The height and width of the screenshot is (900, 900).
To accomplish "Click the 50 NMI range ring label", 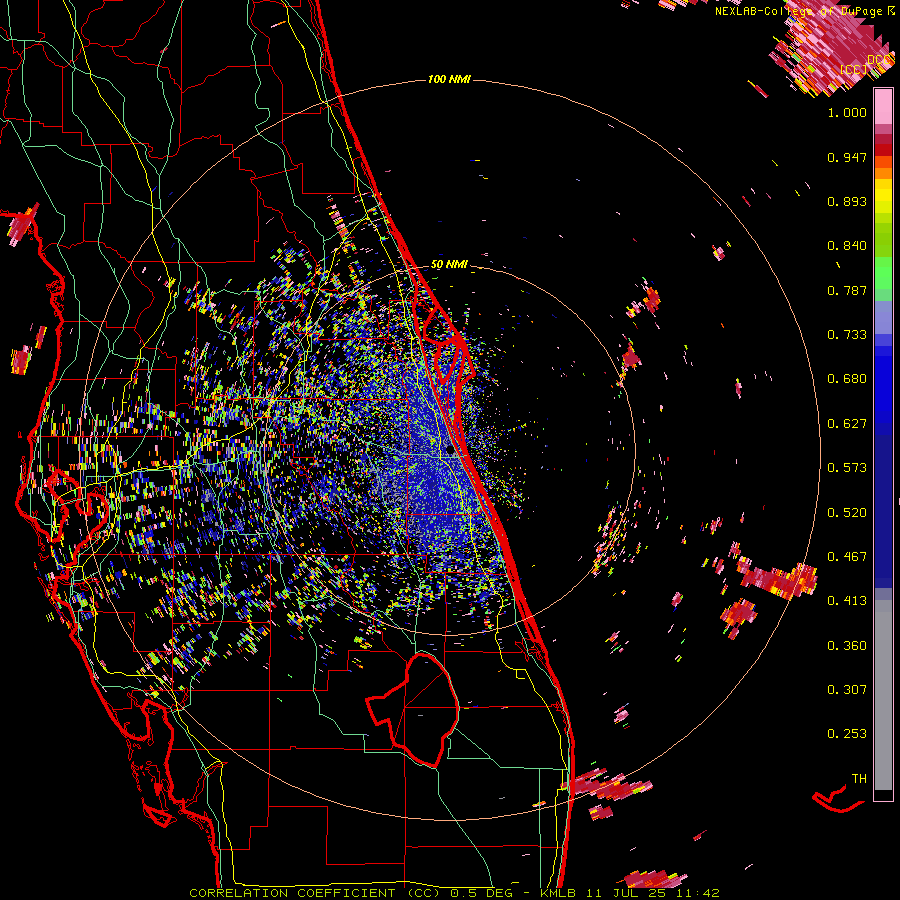I will pyautogui.click(x=449, y=265).
